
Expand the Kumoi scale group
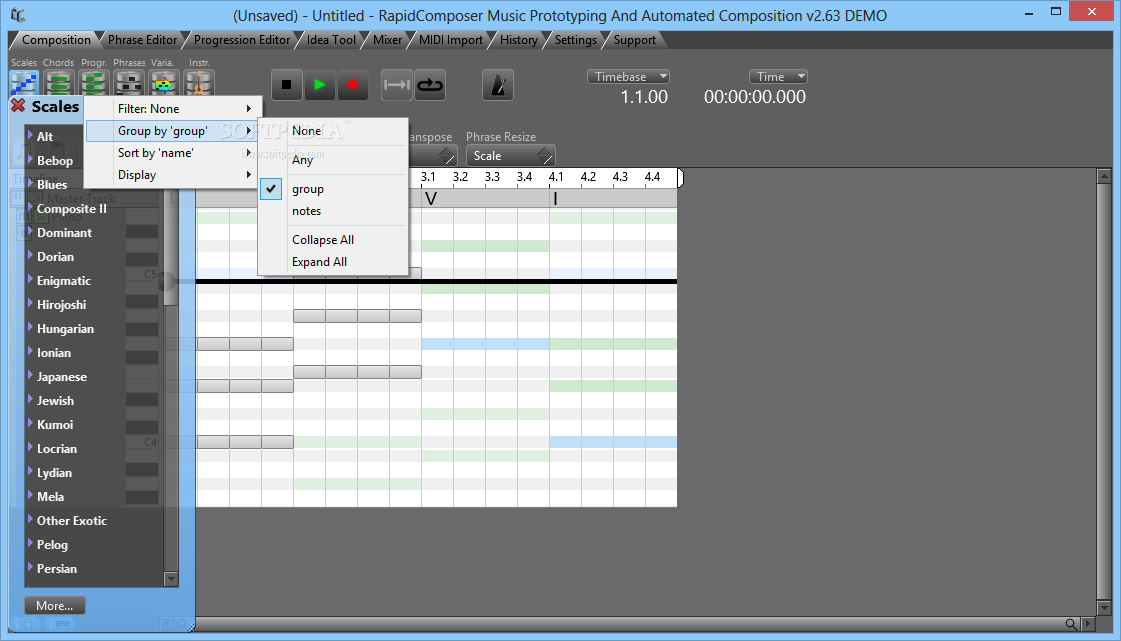tap(30, 423)
